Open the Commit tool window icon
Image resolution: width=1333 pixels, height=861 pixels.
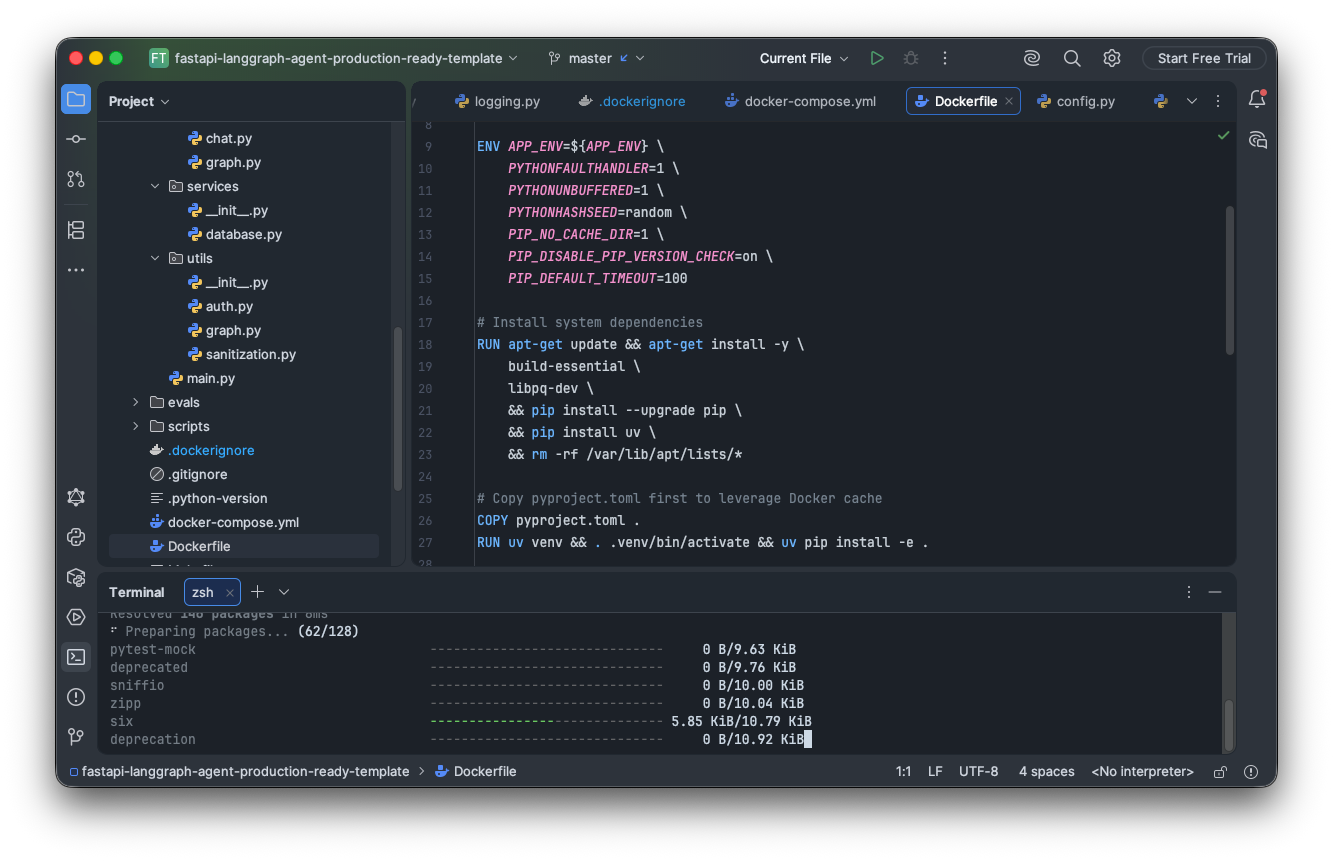click(76, 139)
